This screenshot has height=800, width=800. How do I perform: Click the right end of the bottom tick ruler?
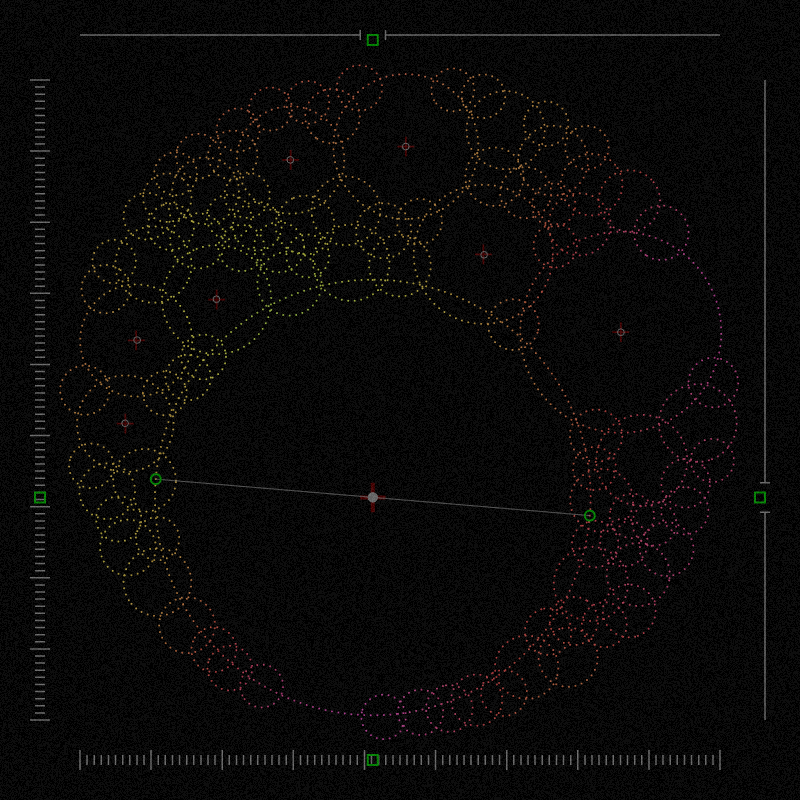point(718,760)
